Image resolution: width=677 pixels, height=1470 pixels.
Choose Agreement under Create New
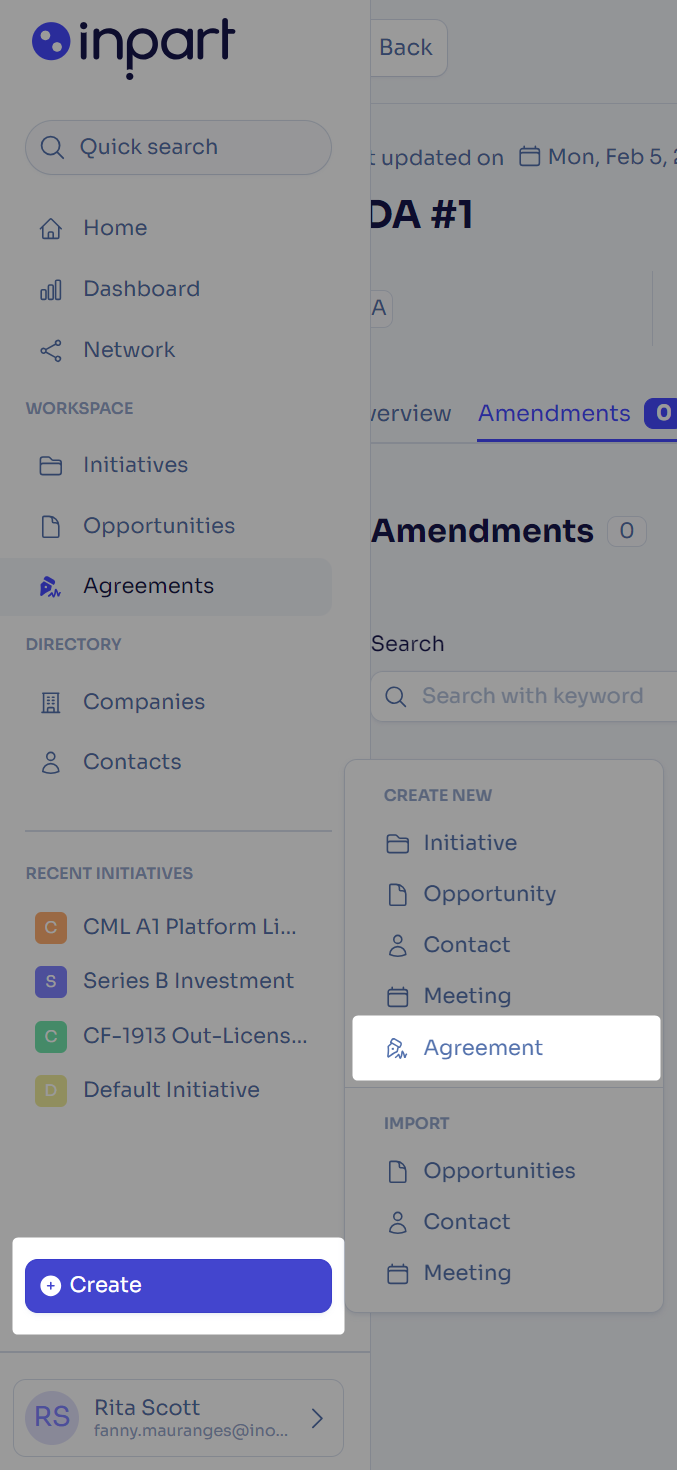click(506, 1048)
